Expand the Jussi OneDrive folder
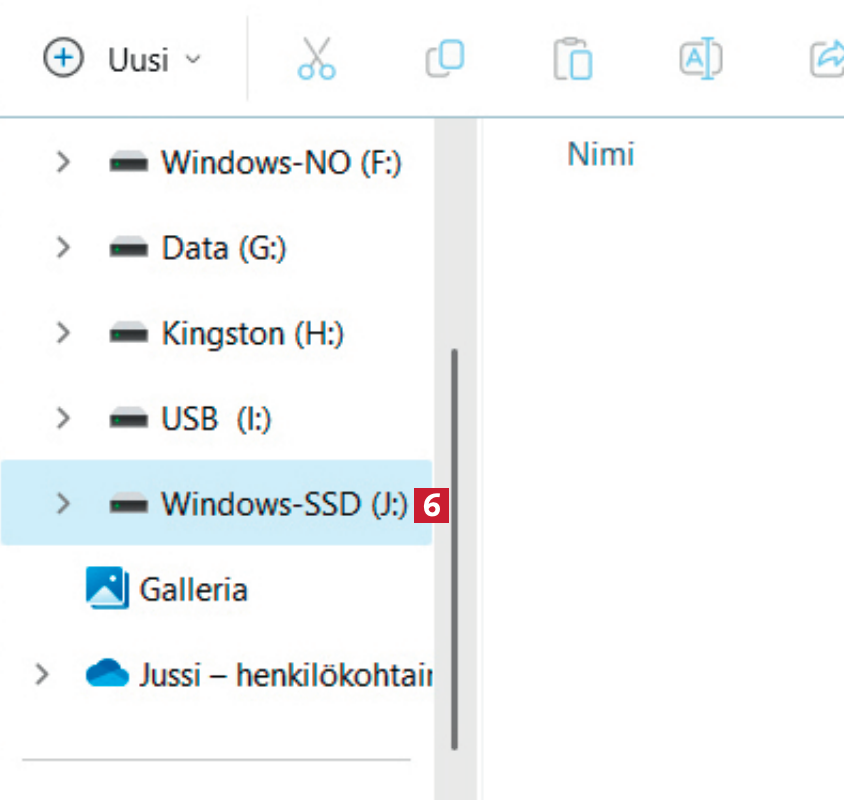The image size is (844, 800). (41, 674)
